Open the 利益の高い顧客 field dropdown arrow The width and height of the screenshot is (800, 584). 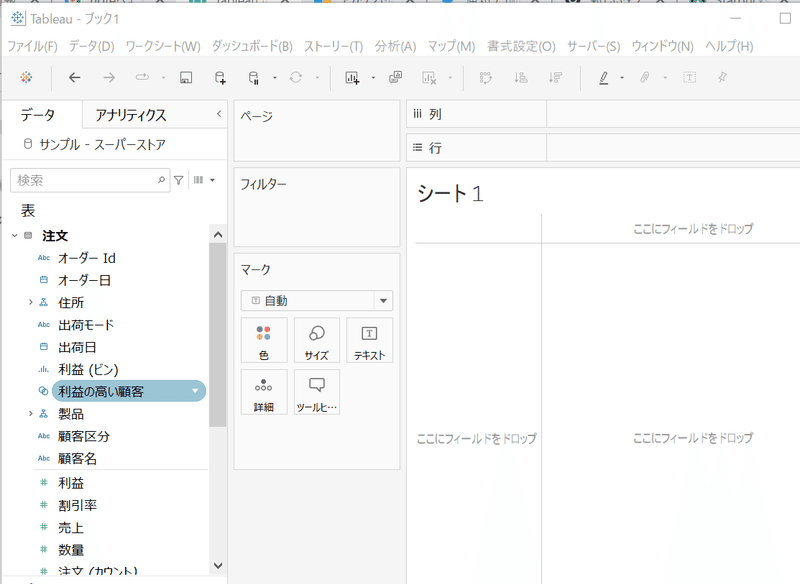(195, 391)
